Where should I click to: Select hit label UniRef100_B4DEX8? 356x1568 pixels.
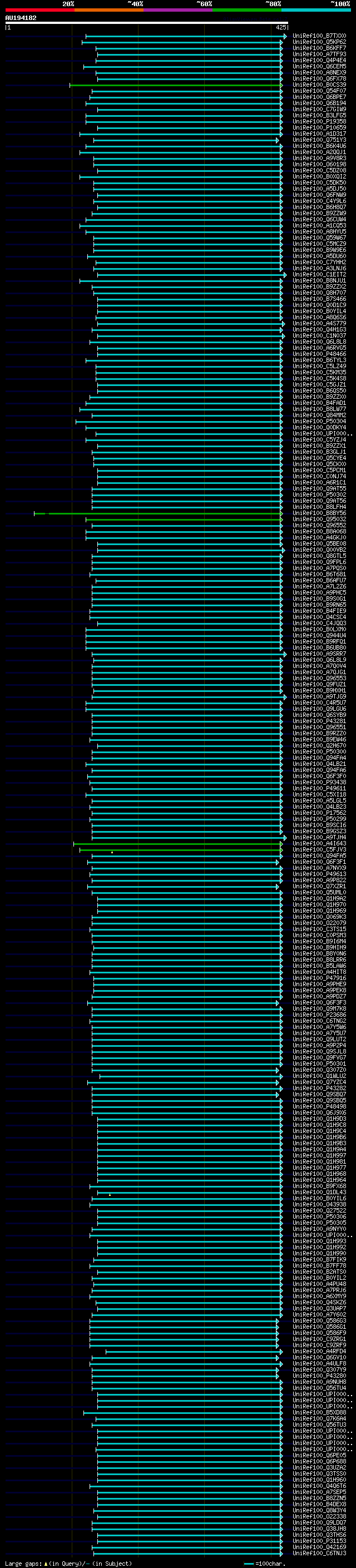319,1504
